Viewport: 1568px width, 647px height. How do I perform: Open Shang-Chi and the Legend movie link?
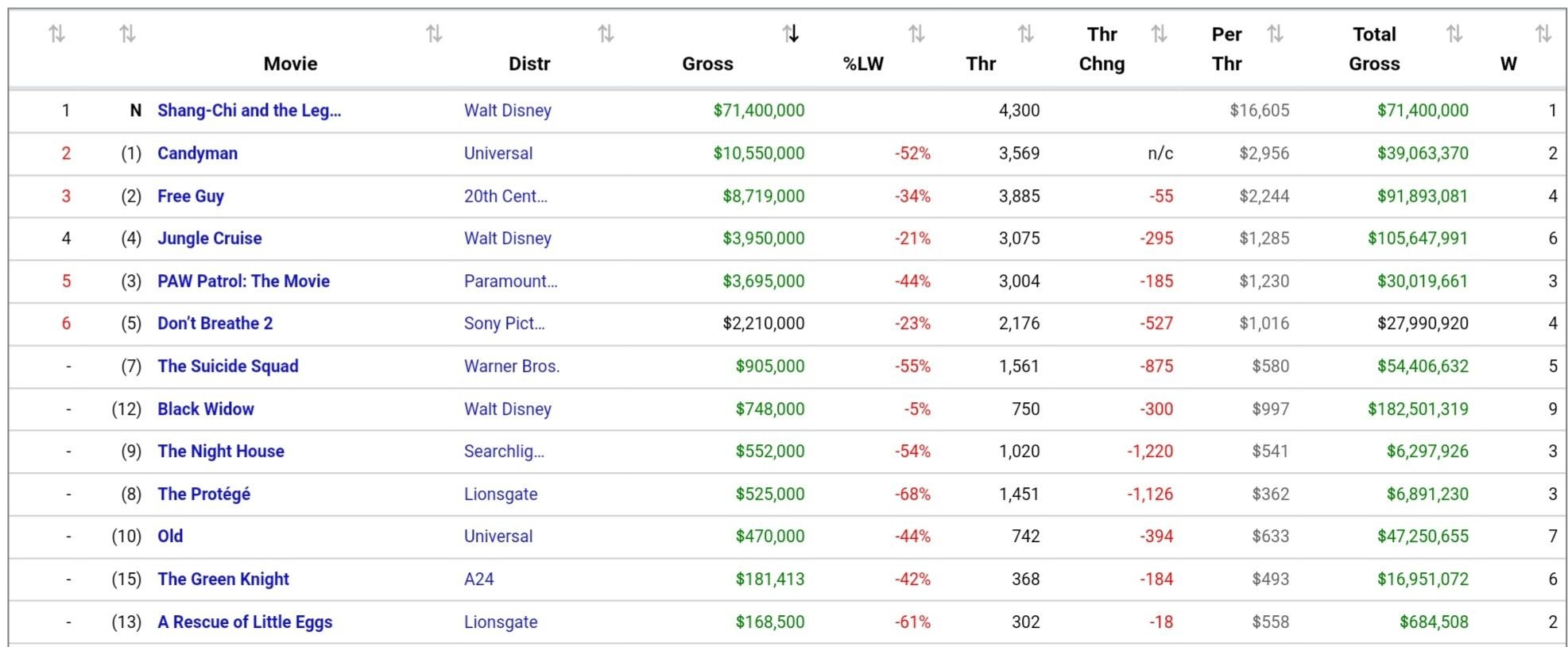pos(249,110)
